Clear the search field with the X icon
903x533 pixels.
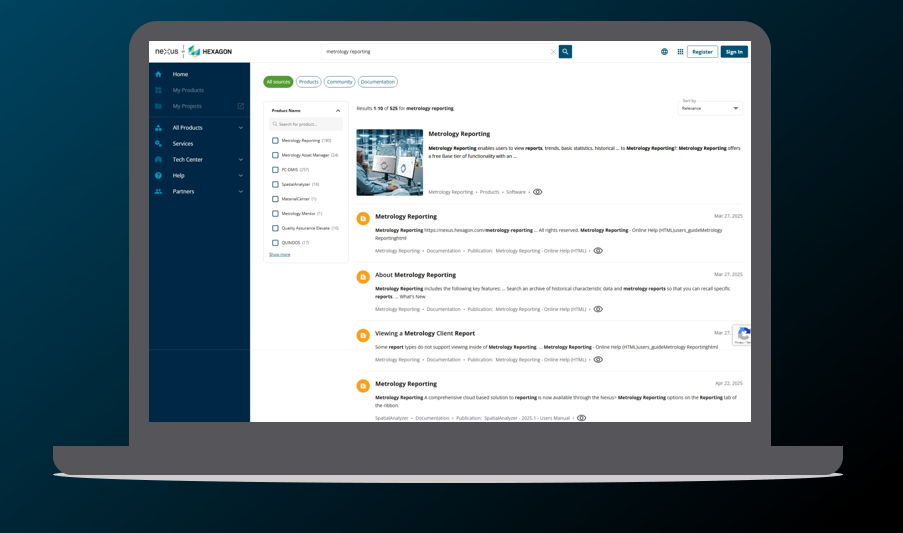(x=553, y=52)
